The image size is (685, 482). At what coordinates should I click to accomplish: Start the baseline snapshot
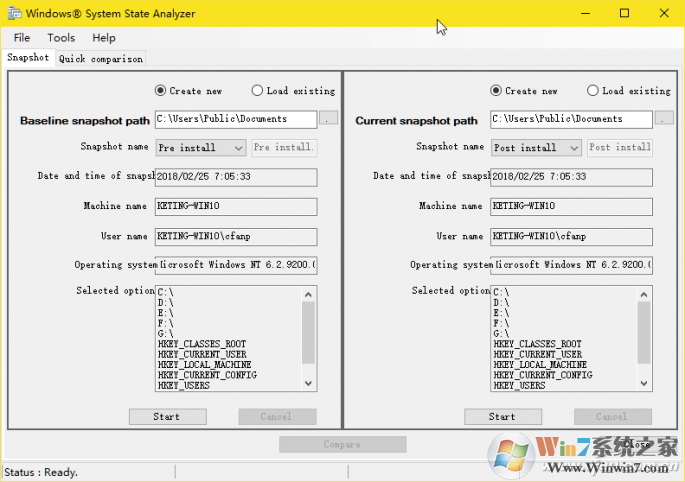click(168, 417)
